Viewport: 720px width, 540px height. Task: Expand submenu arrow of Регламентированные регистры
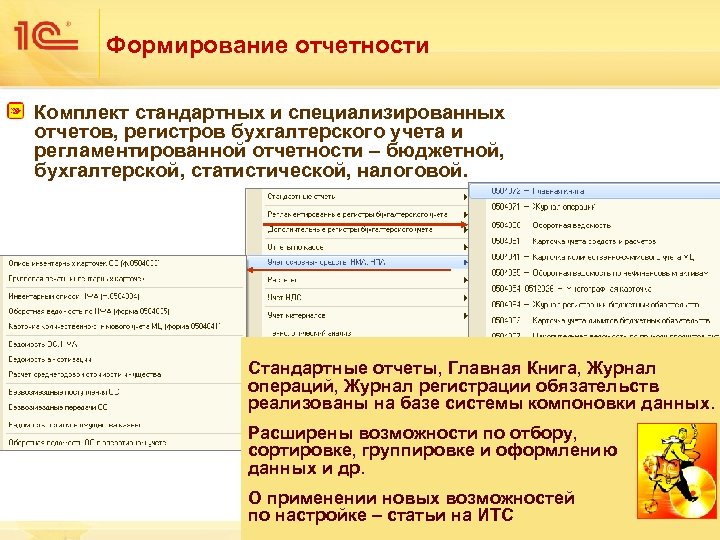(465, 214)
